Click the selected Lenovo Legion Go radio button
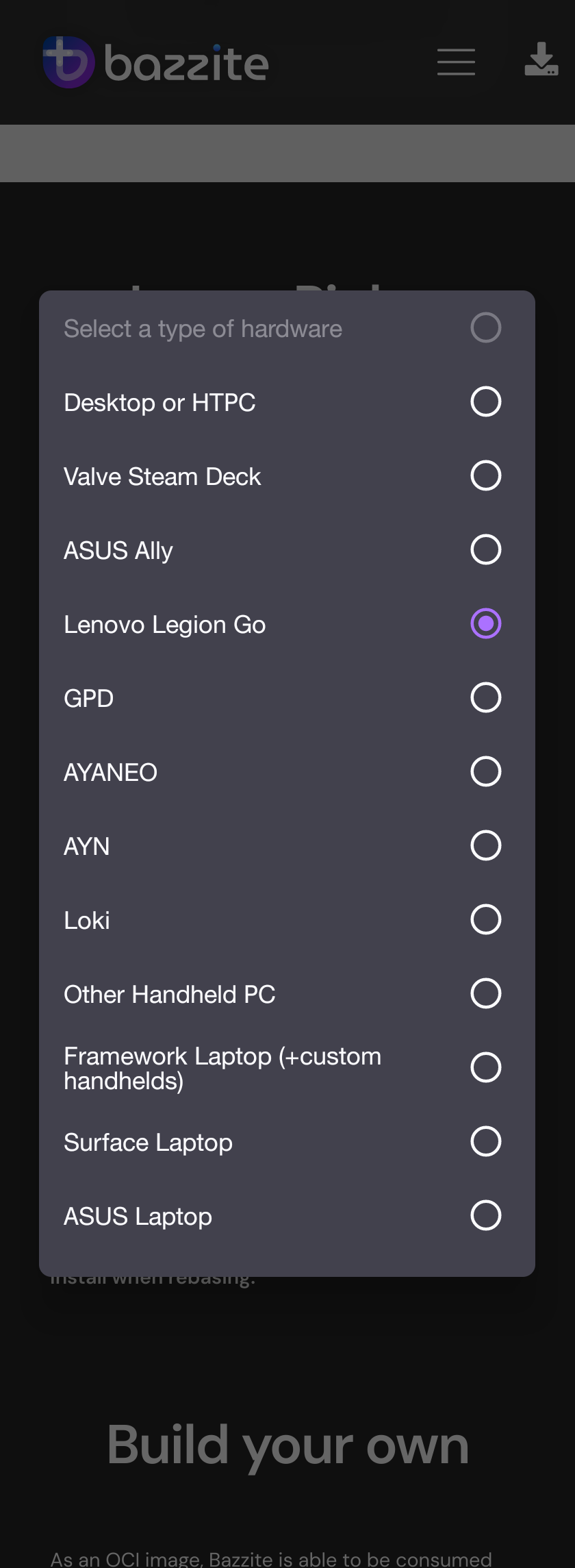This screenshot has height=1568, width=575. click(x=485, y=623)
